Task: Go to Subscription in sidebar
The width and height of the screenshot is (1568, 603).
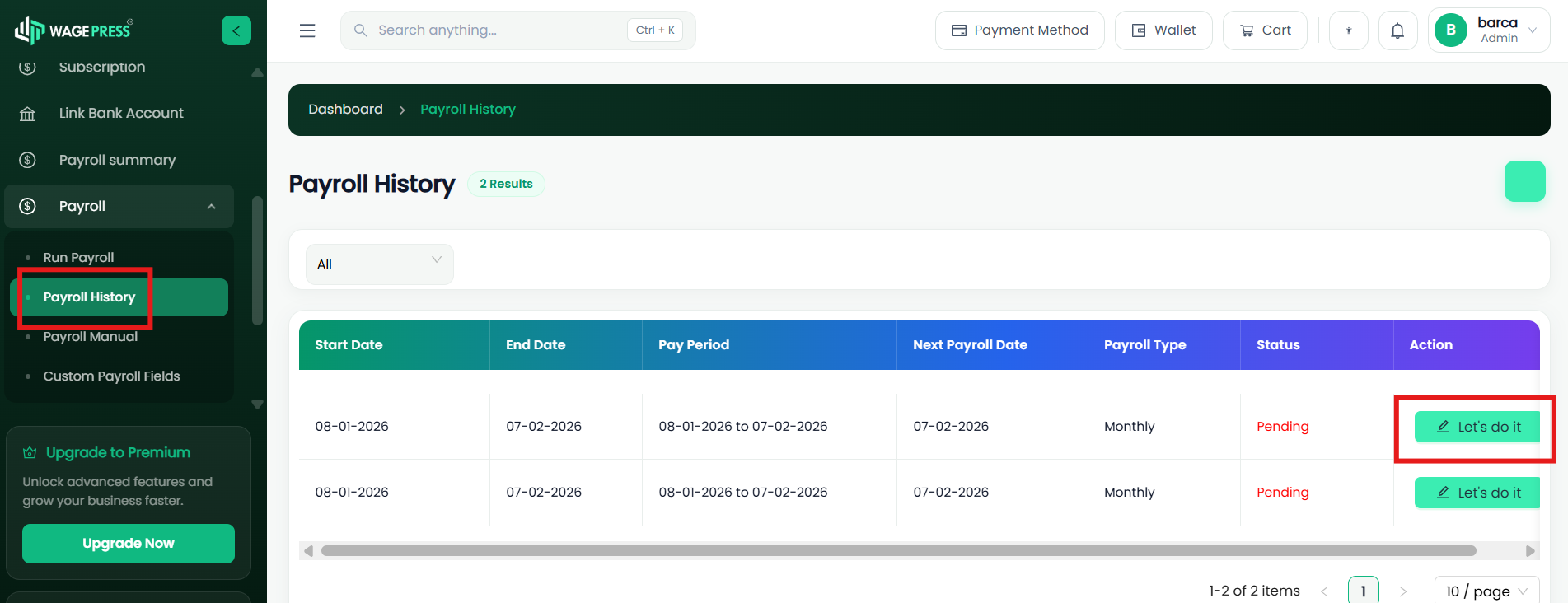Action: (x=102, y=68)
